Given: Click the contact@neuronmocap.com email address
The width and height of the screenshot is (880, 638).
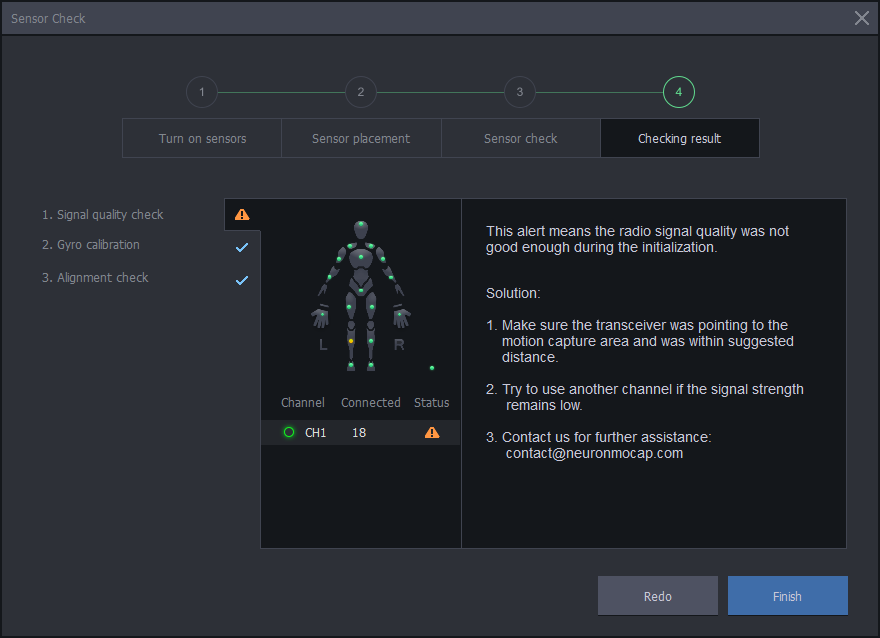Looking at the screenshot, I should point(594,453).
